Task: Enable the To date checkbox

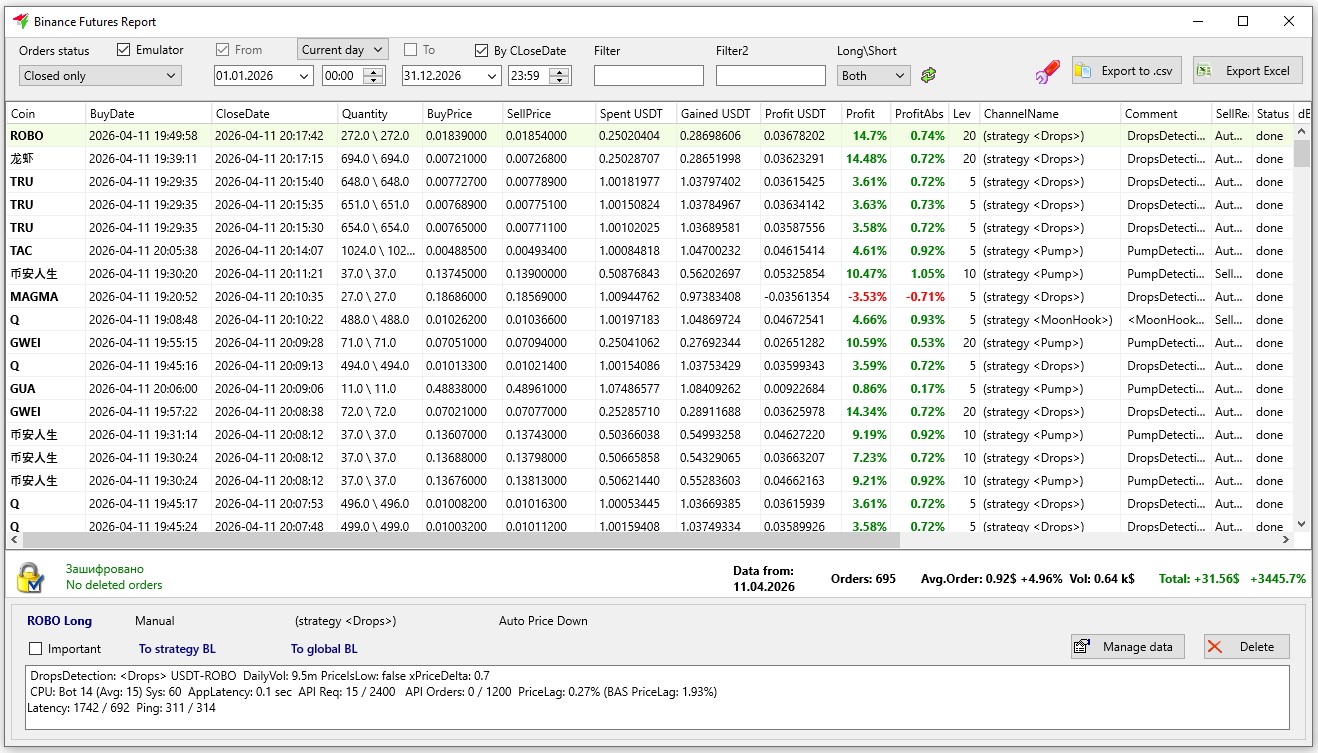Action: coord(410,50)
